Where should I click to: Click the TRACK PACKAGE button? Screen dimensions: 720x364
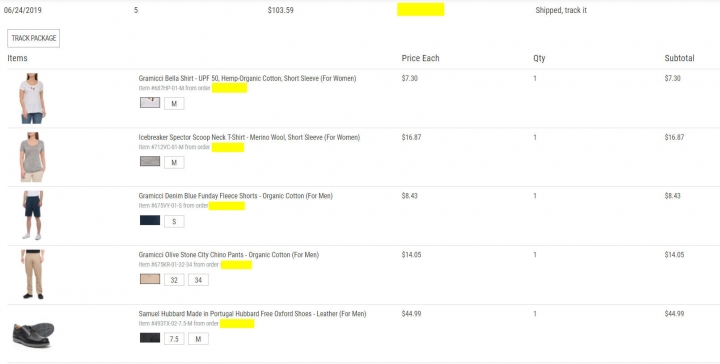point(34,38)
